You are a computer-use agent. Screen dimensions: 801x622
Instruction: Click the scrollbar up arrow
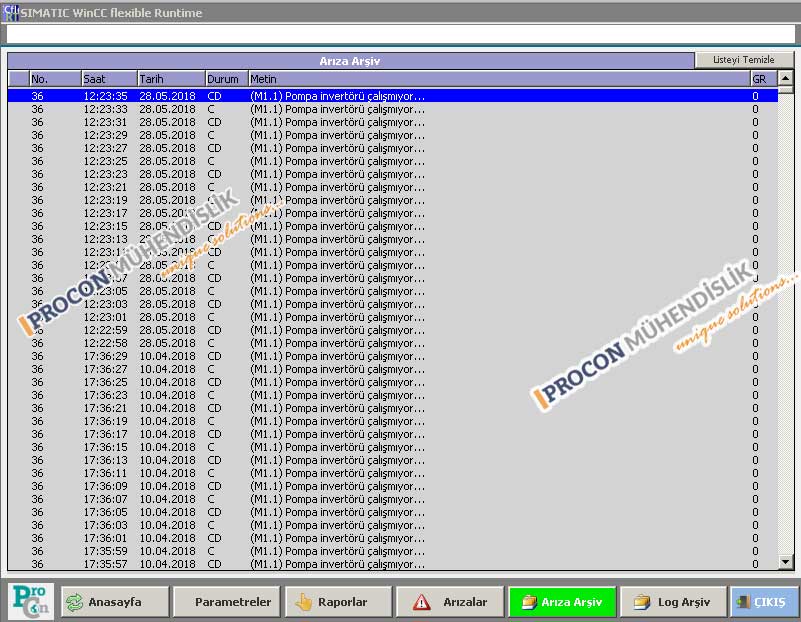click(785, 78)
